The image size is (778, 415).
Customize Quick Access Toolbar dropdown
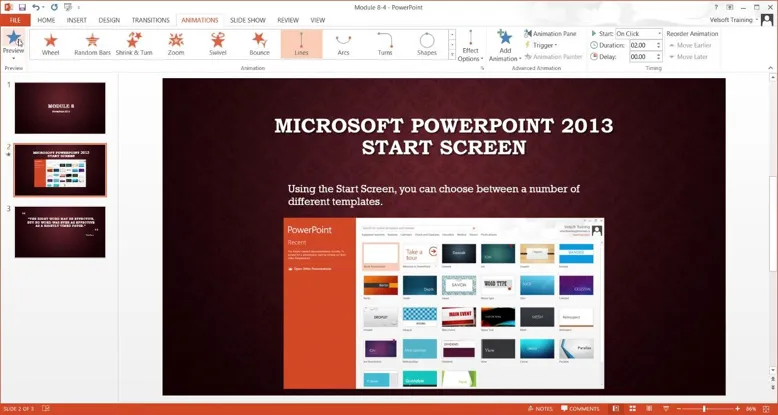point(79,7)
